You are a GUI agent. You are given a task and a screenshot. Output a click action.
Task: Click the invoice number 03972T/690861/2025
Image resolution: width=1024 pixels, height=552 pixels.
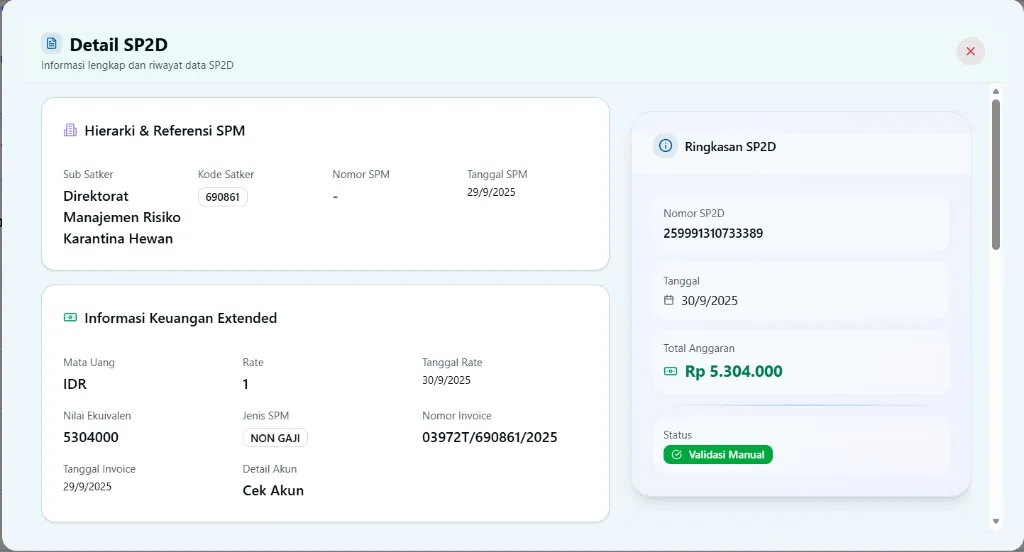489,437
